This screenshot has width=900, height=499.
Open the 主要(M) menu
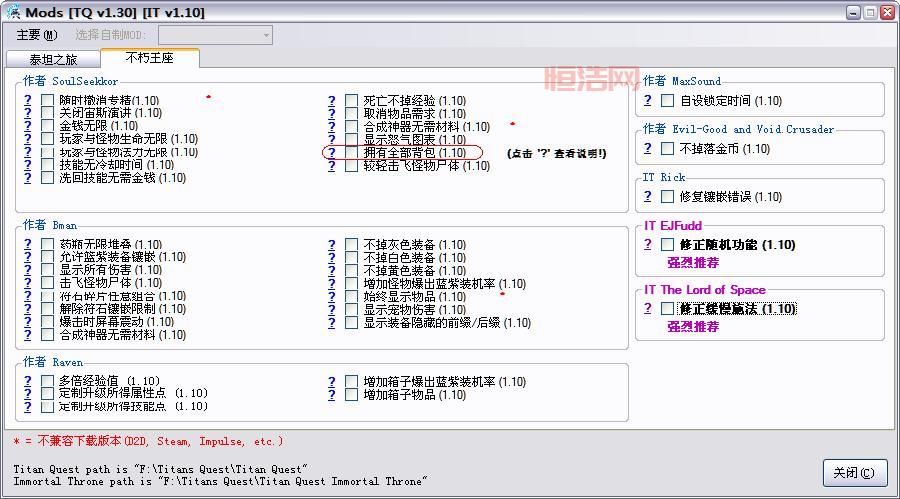click(x=36, y=36)
